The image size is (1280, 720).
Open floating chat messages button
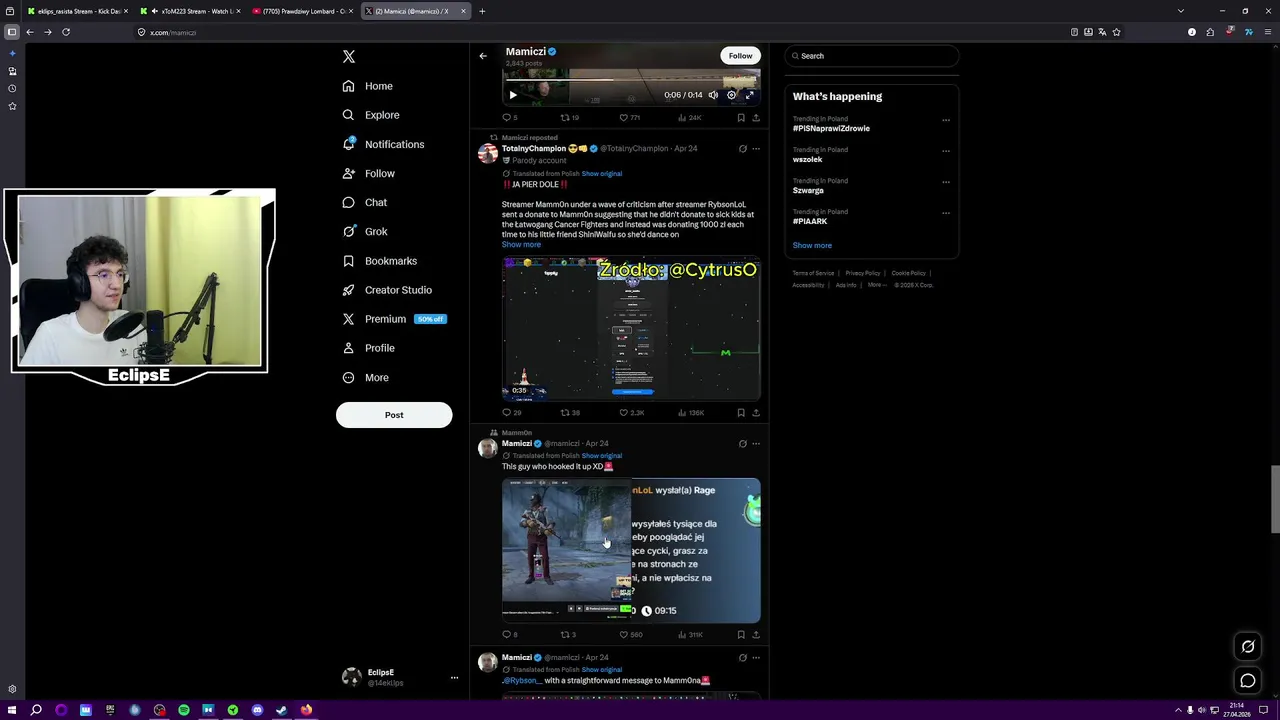point(1248,681)
